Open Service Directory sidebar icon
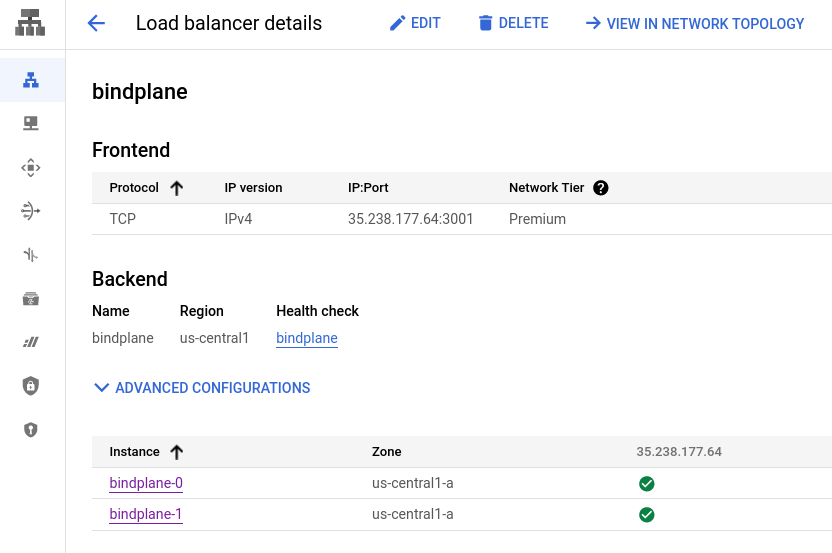Screen dimensions: 832x553 (x=31, y=299)
